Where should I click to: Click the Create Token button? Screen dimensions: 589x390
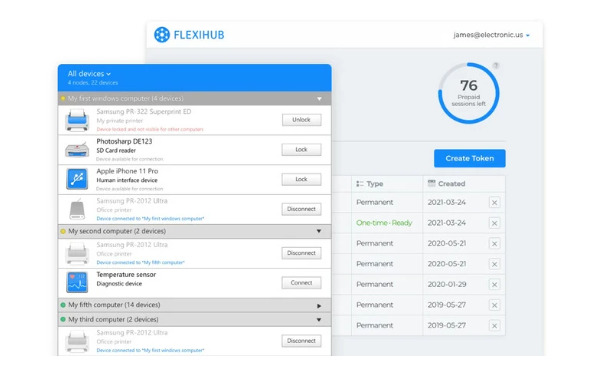tap(470, 158)
